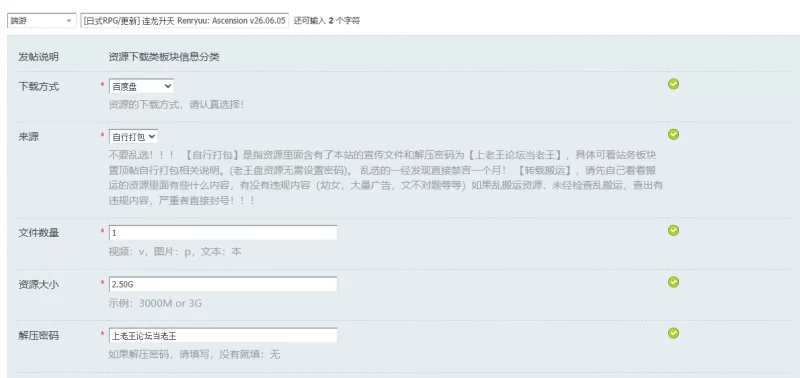Click the text 资源下载类板块信息分类
The image size is (800, 378).
click(164, 57)
